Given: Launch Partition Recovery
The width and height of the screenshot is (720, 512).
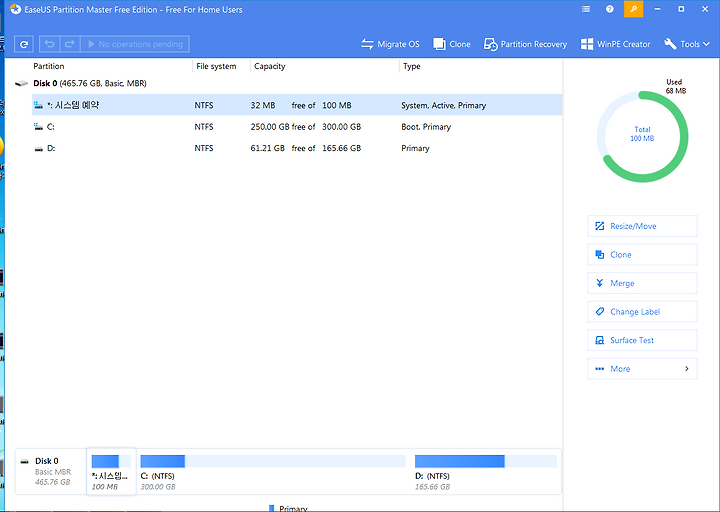Looking at the screenshot, I should point(525,44).
